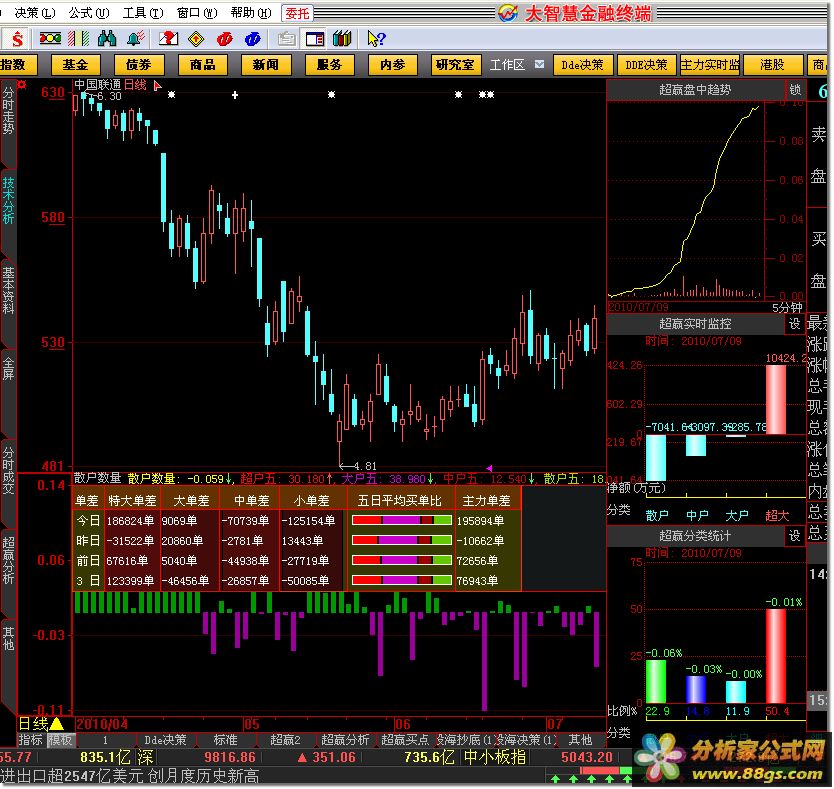Click 设 on 超赢分类统计 panel
This screenshot has height=789, width=834.
[x=794, y=536]
